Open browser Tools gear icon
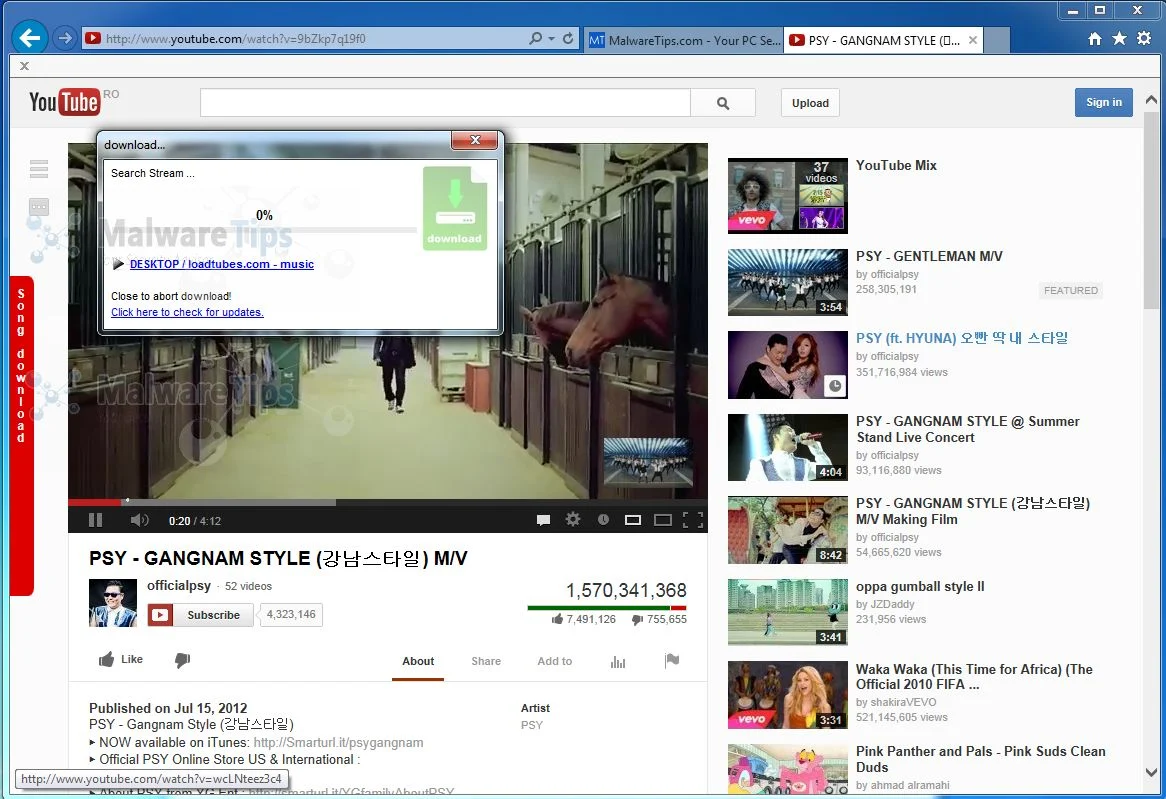Image resolution: width=1166 pixels, height=799 pixels. tap(1144, 39)
